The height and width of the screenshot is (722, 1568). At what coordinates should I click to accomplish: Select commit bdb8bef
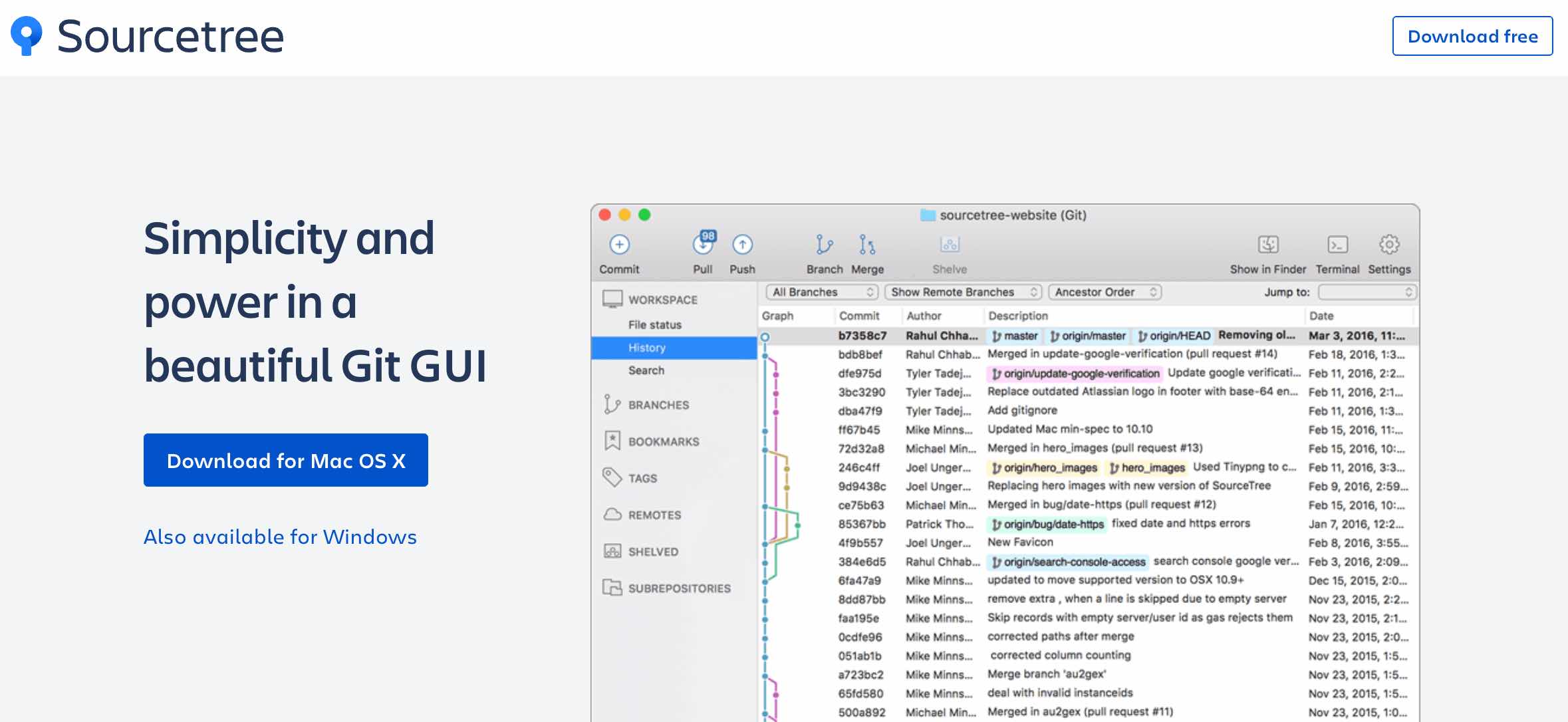pos(1089,354)
